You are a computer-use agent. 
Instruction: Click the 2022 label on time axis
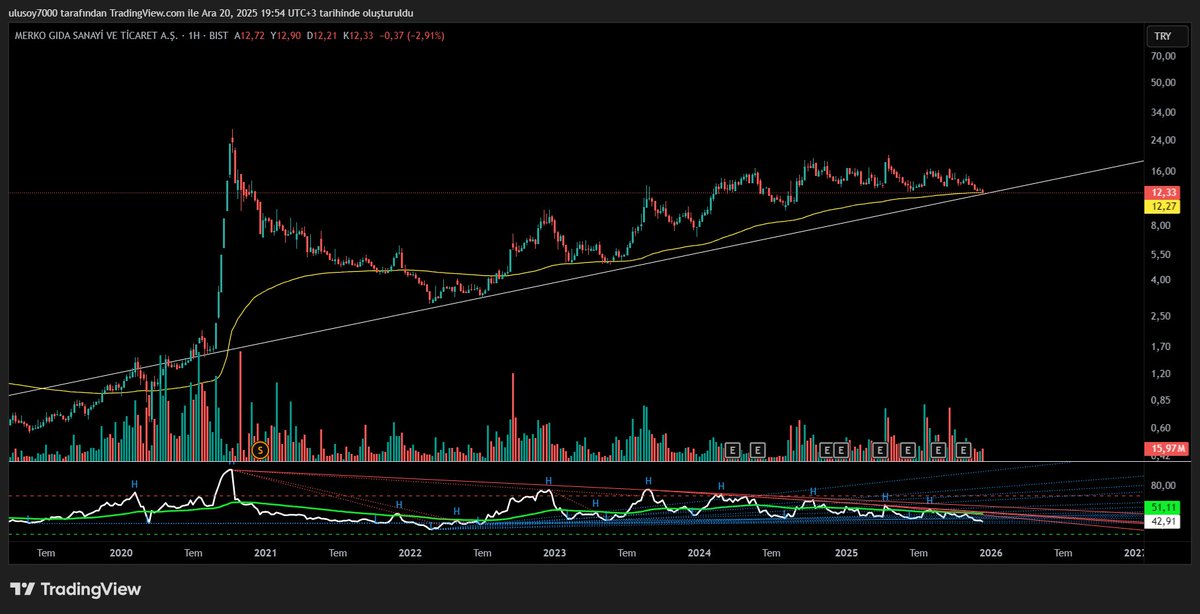(x=410, y=551)
